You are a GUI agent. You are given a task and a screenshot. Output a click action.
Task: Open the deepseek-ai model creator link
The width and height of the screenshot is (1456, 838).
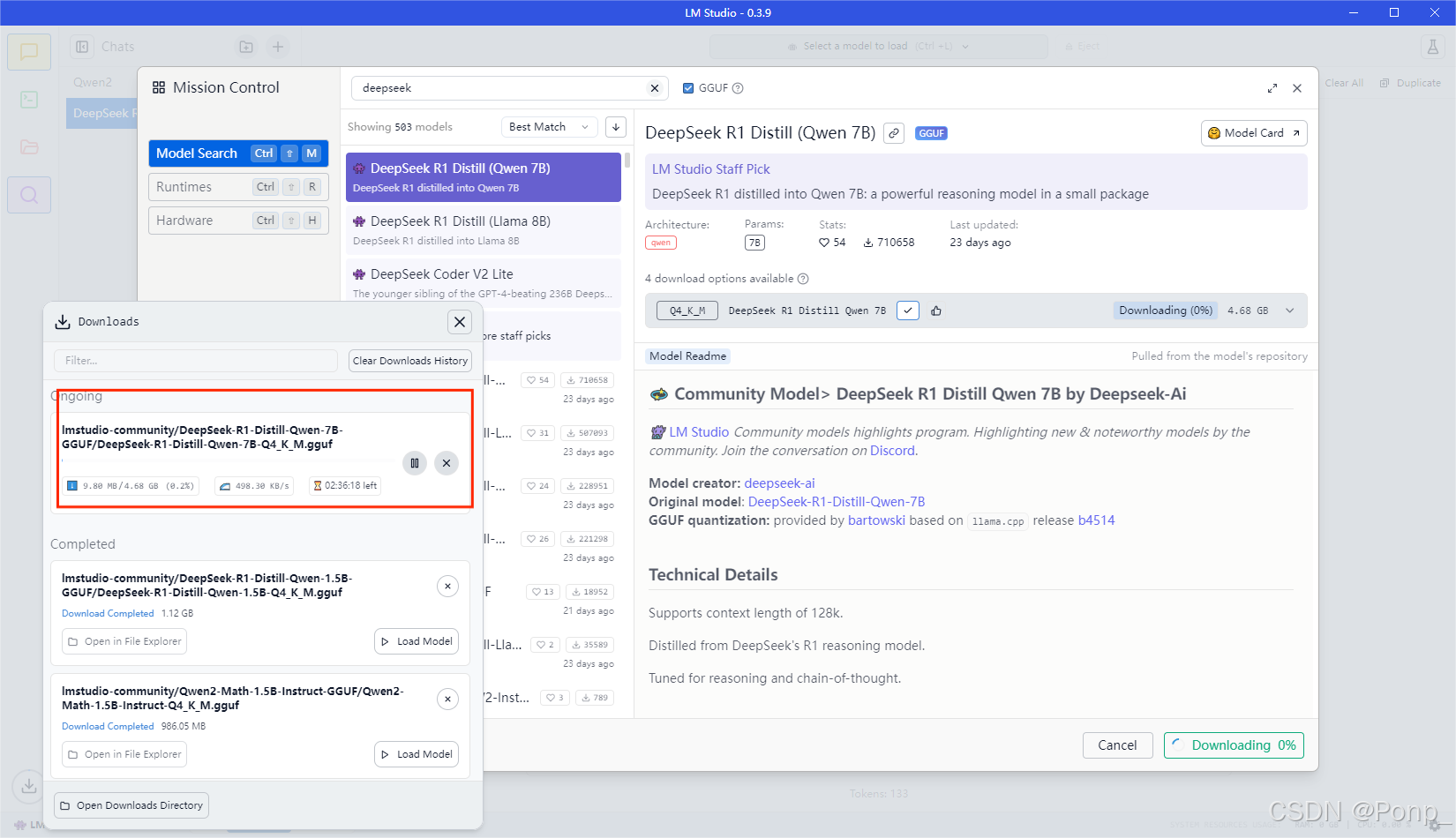coord(779,483)
